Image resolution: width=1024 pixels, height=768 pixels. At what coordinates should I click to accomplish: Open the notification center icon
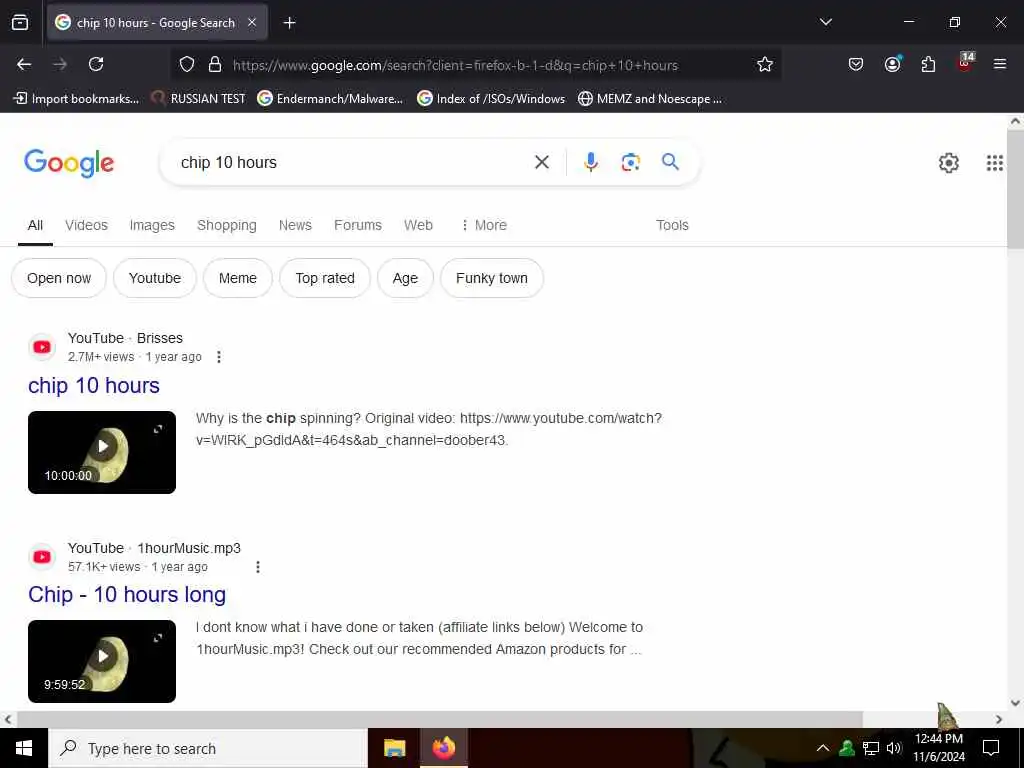point(991,748)
